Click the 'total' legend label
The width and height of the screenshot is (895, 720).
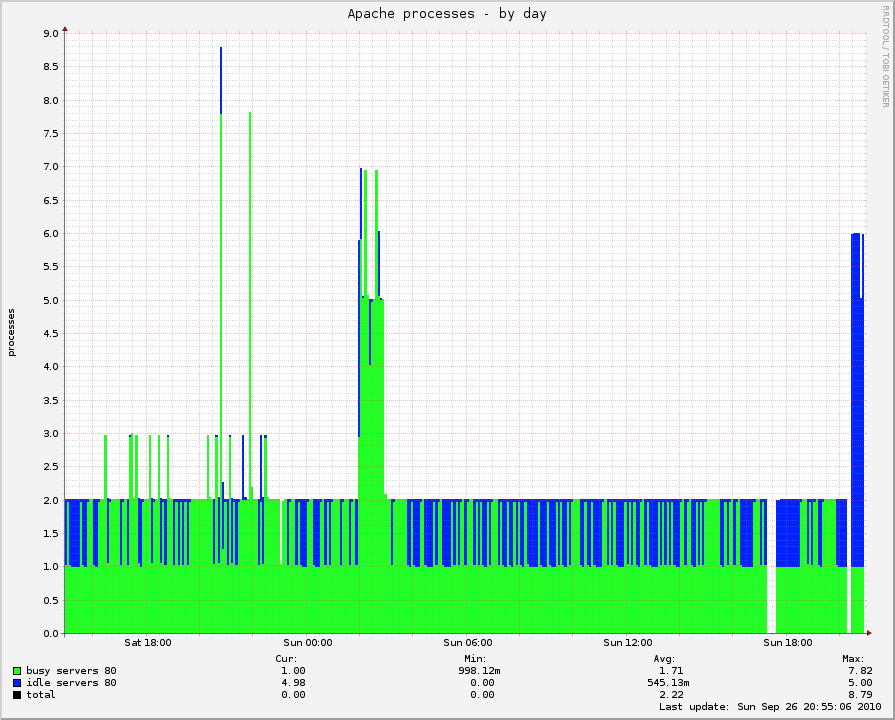coord(41,695)
